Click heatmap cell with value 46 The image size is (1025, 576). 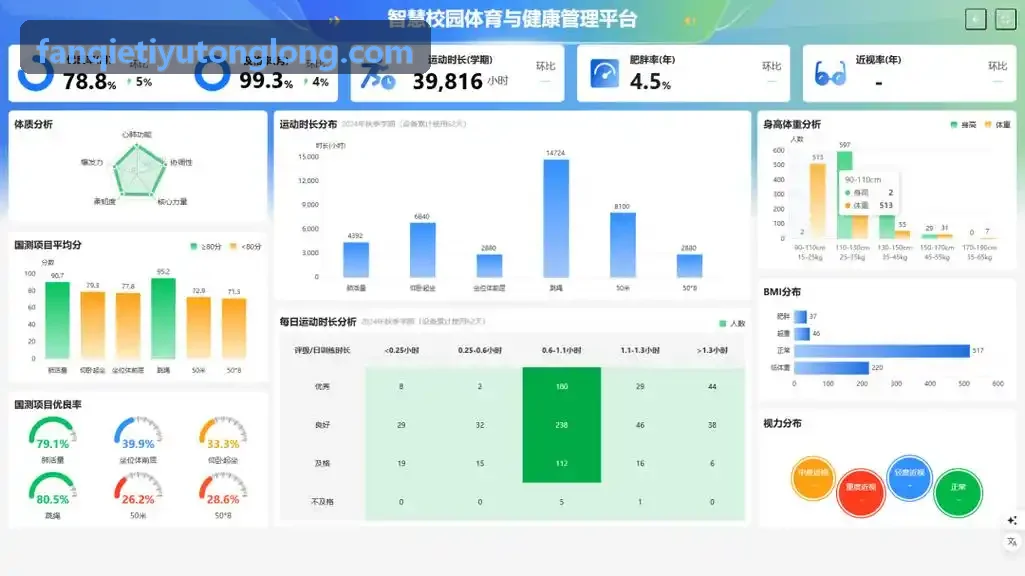pyautogui.click(x=640, y=425)
